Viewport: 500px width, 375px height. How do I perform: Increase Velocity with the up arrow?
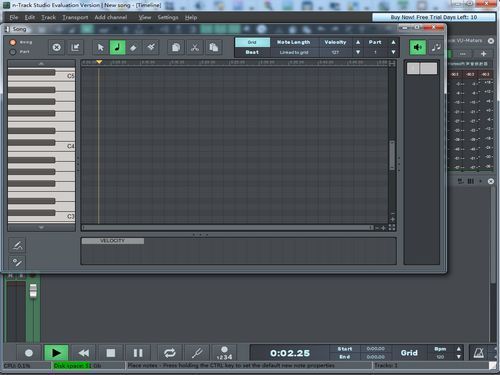[358, 42]
